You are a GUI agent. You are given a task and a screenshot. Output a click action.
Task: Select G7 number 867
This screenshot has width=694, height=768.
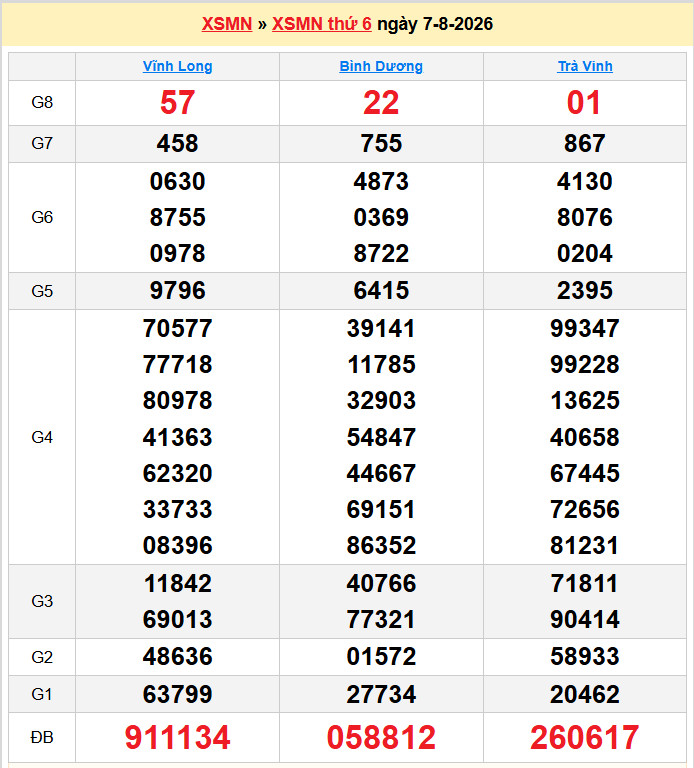tap(585, 144)
